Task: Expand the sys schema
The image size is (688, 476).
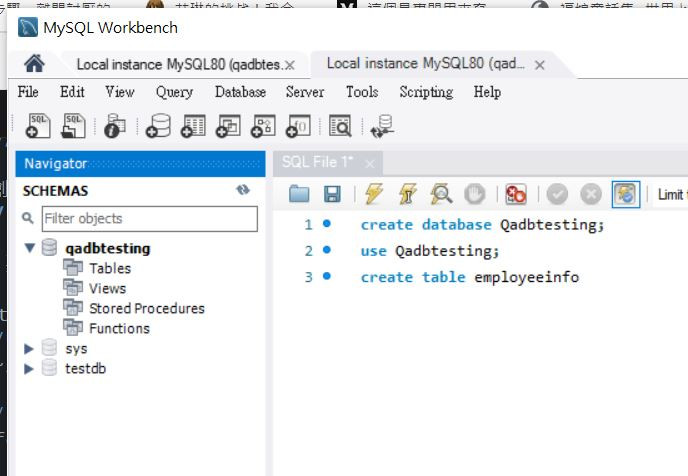Action: coord(29,349)
